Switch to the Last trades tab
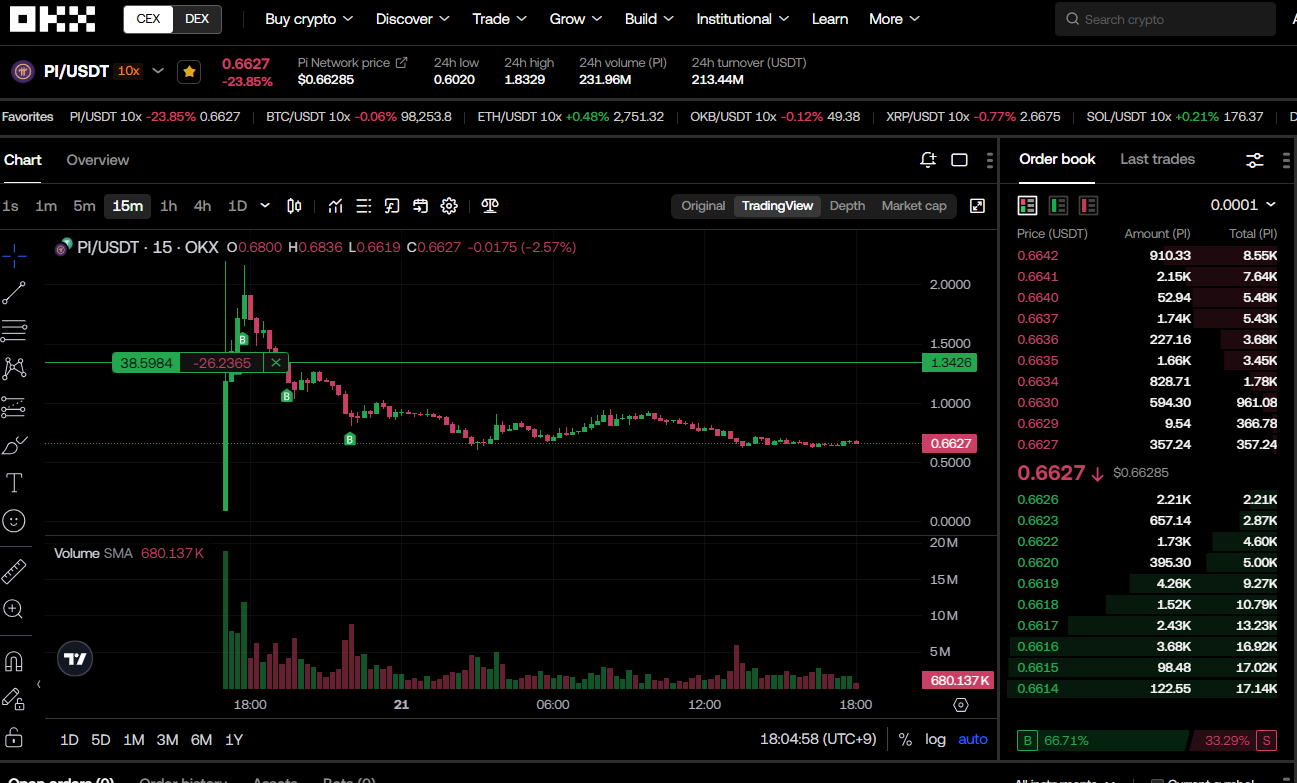The image size is (1297, 783). [1157, 159]
